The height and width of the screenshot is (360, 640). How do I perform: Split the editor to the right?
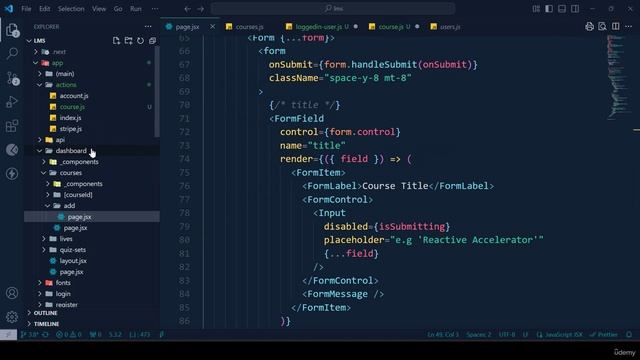616,27
